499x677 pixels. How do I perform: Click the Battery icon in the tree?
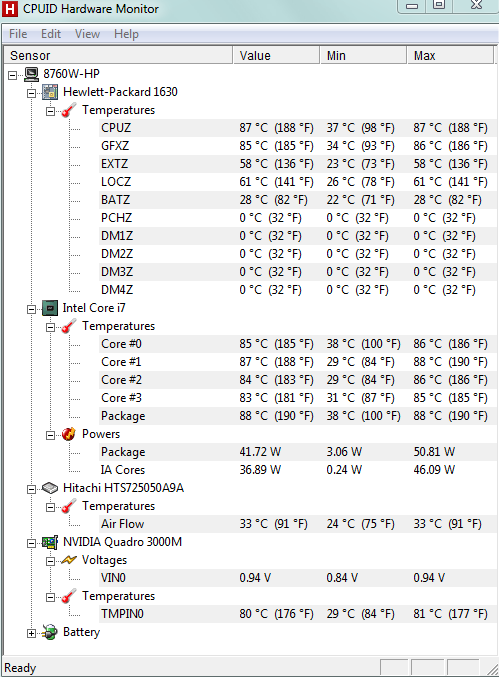[x=50, y=632]
